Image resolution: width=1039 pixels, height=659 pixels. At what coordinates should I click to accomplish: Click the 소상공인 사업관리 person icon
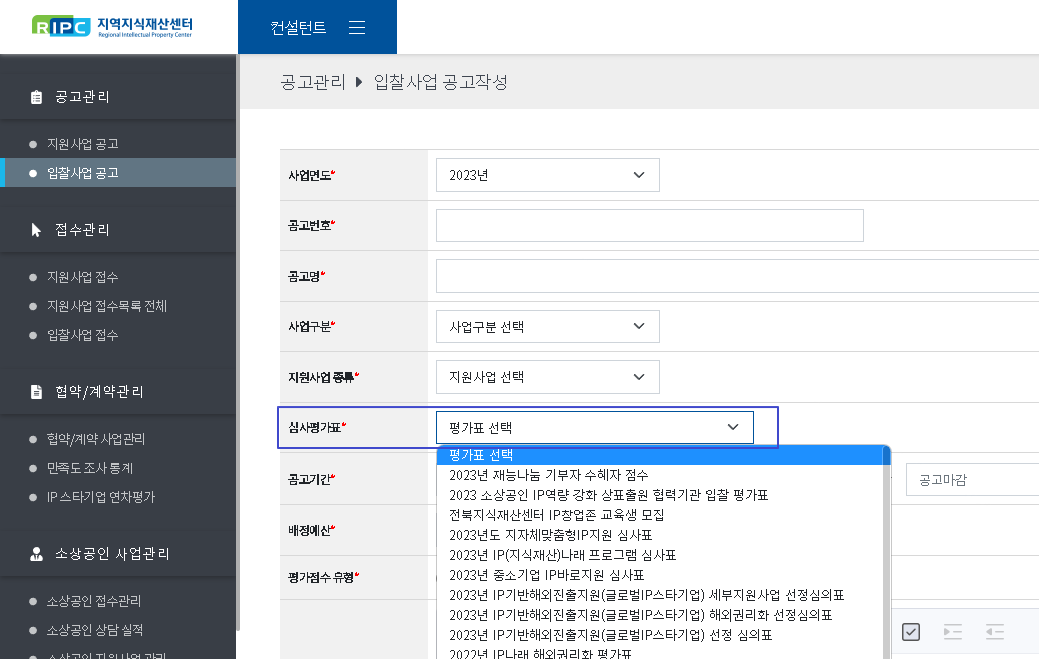(x=37, y=554)
